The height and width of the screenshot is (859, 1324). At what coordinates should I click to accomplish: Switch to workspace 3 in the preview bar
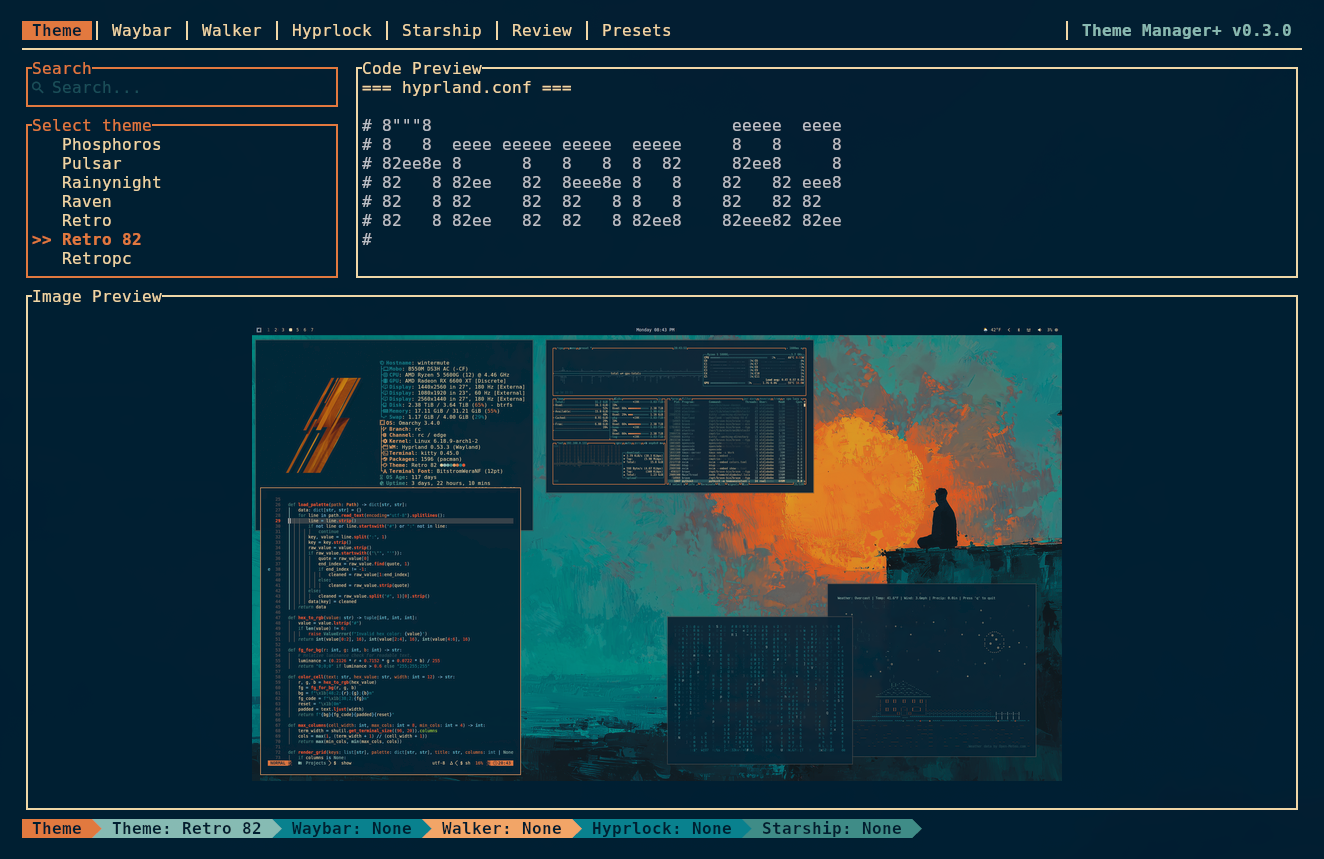(x=283, y=329)
